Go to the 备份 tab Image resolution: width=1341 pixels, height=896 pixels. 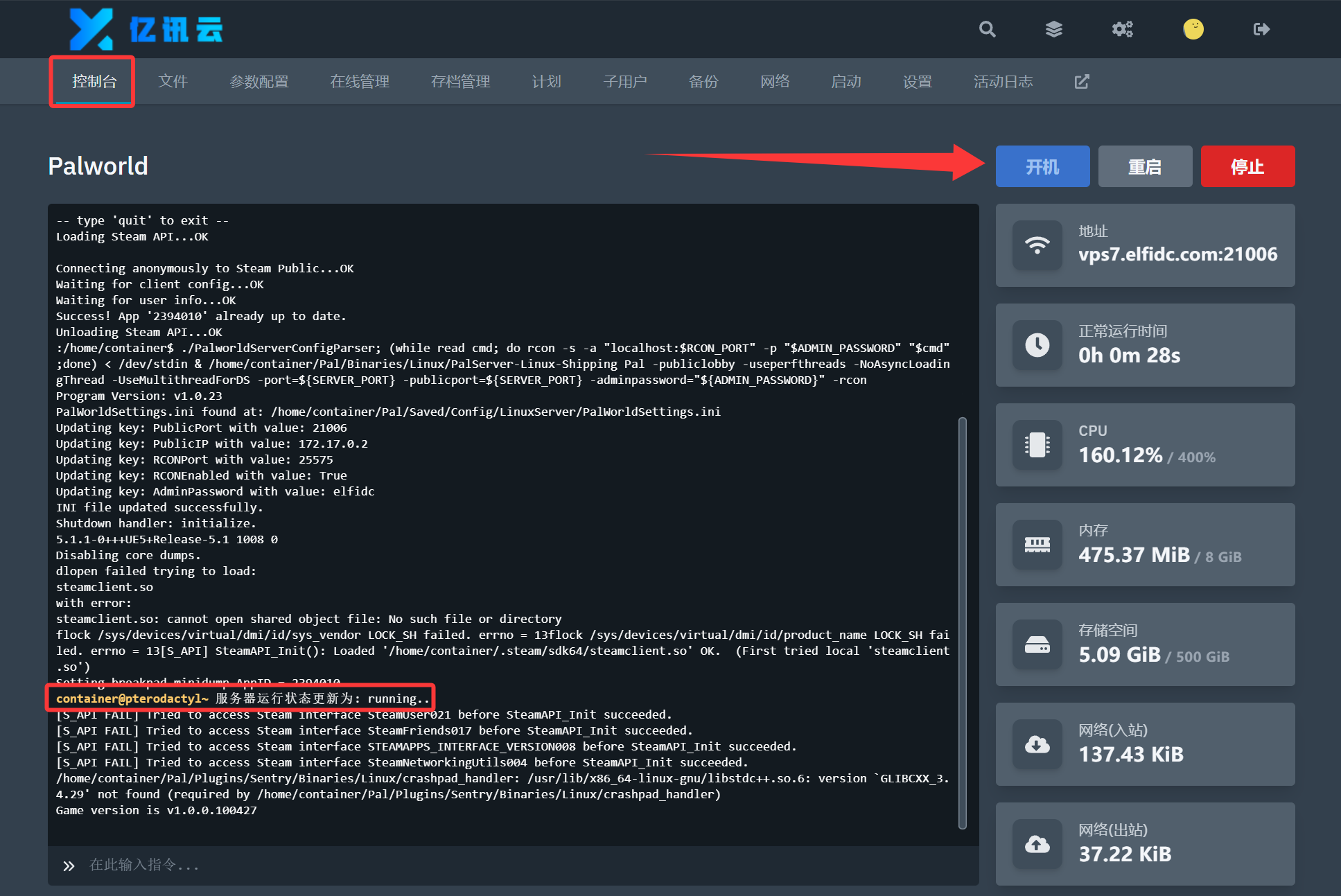coord(703,82)
